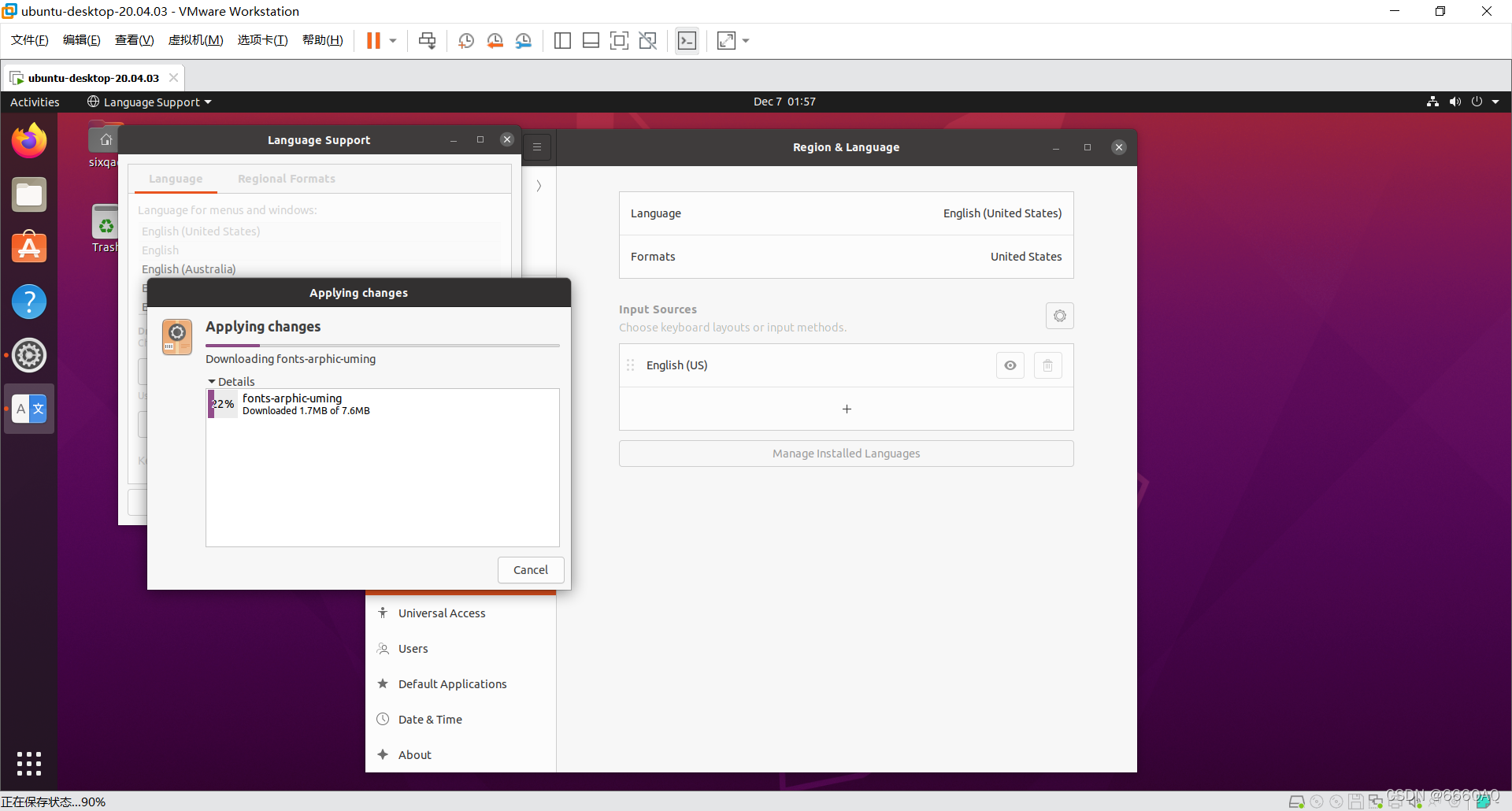1512x811 pixels.
Task: Click Language Support icon in dock
Action: (x=29, y=409)
